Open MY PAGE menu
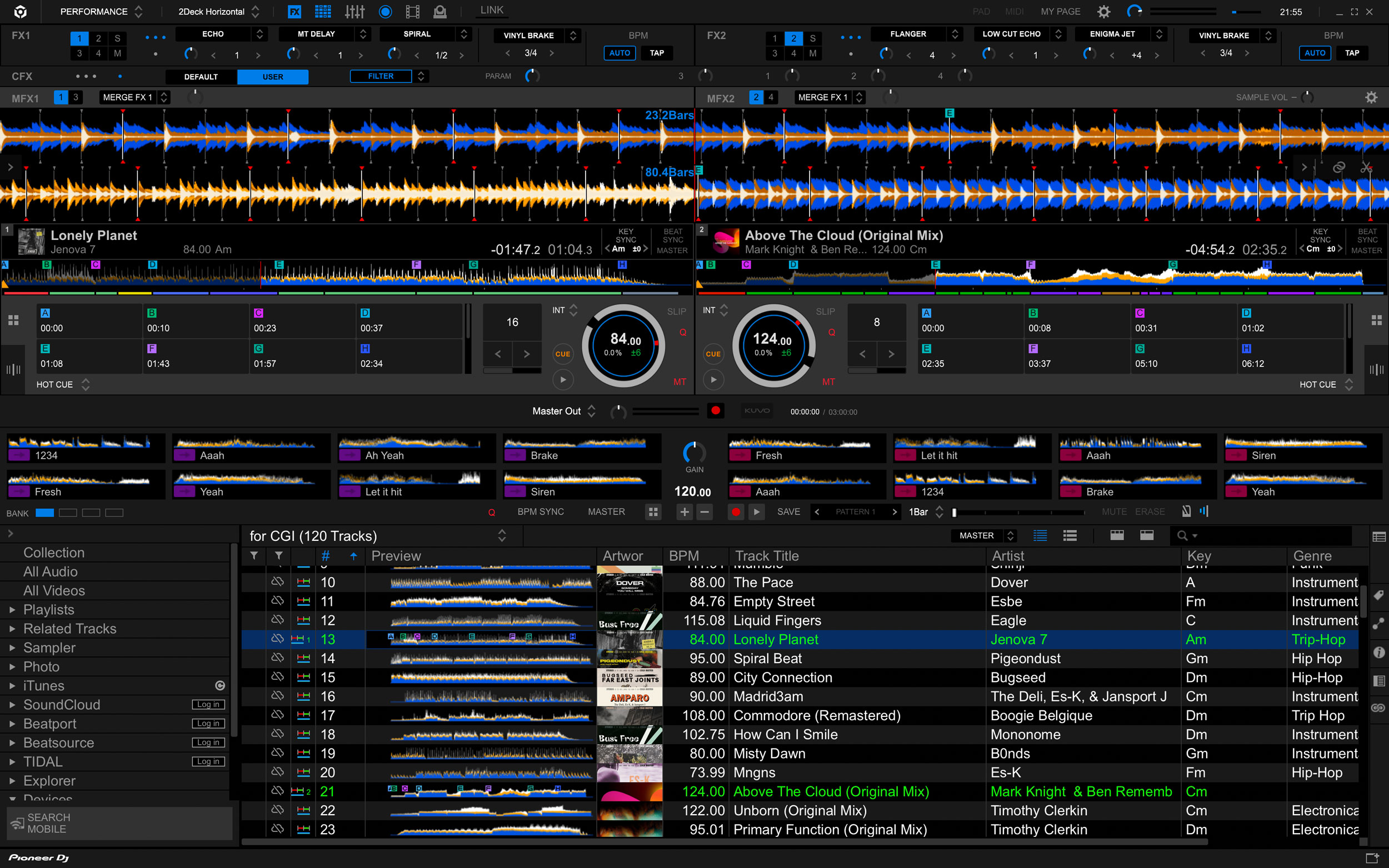 [1060, 12]
